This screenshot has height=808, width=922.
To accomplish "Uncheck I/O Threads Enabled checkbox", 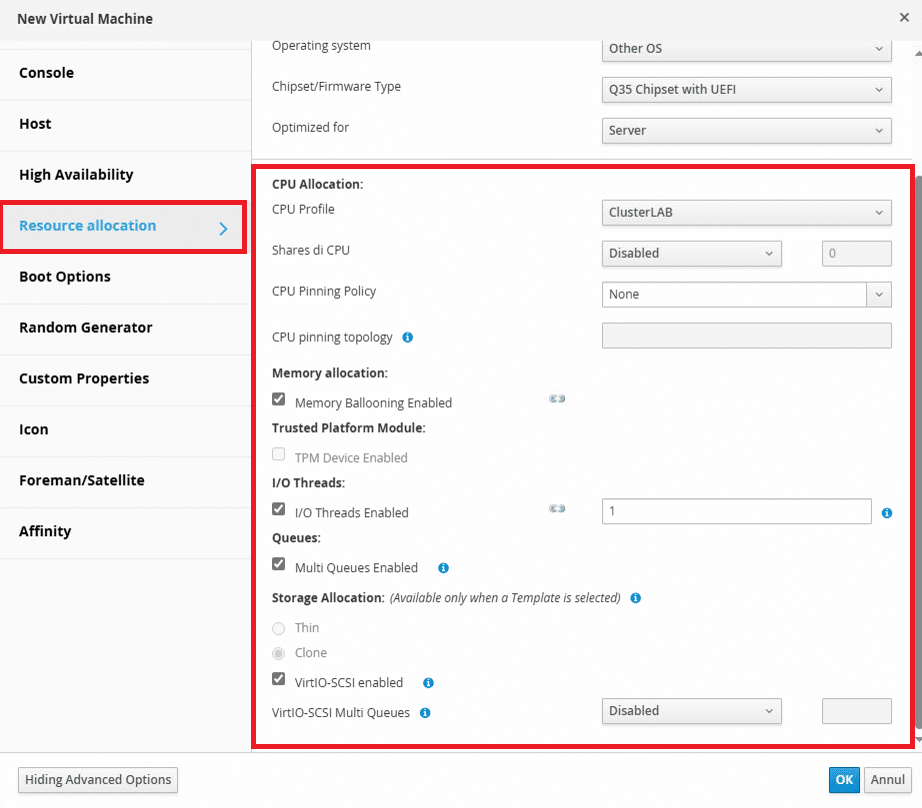I will tap(279, 509).
